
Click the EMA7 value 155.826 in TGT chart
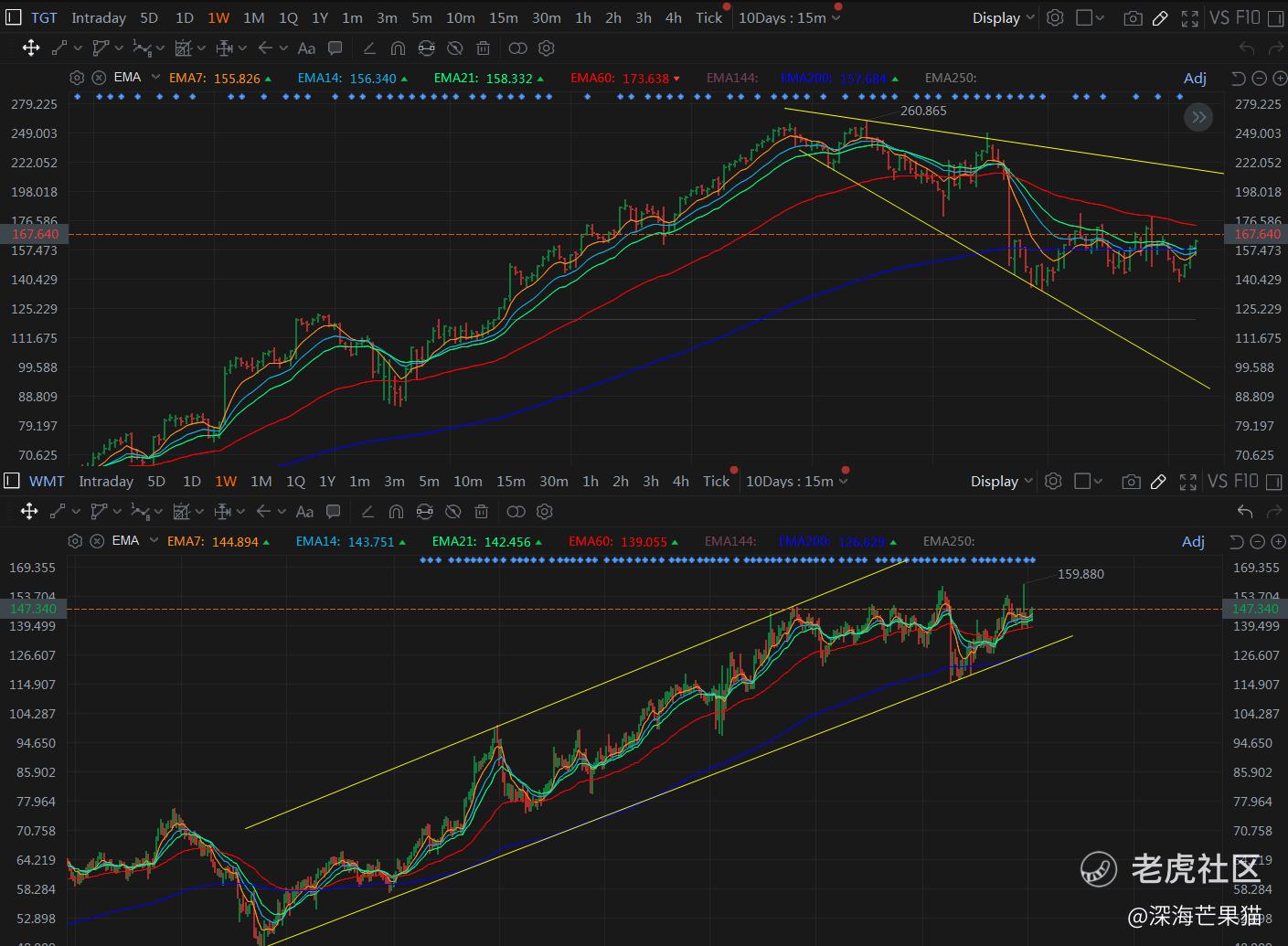click(x=237, y=79)
